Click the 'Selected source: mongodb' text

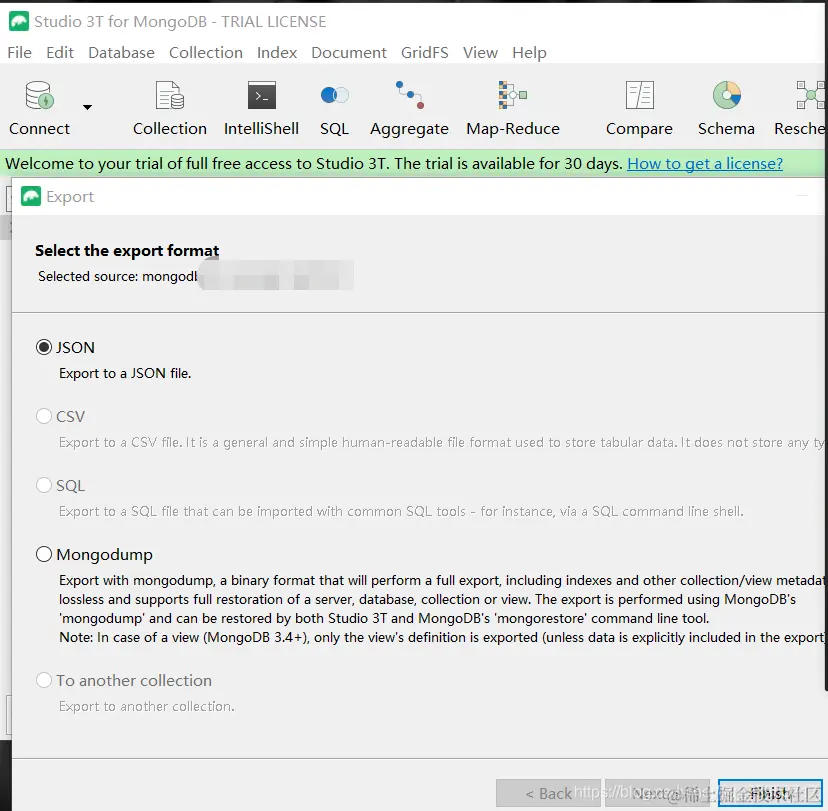coord(117,276)
